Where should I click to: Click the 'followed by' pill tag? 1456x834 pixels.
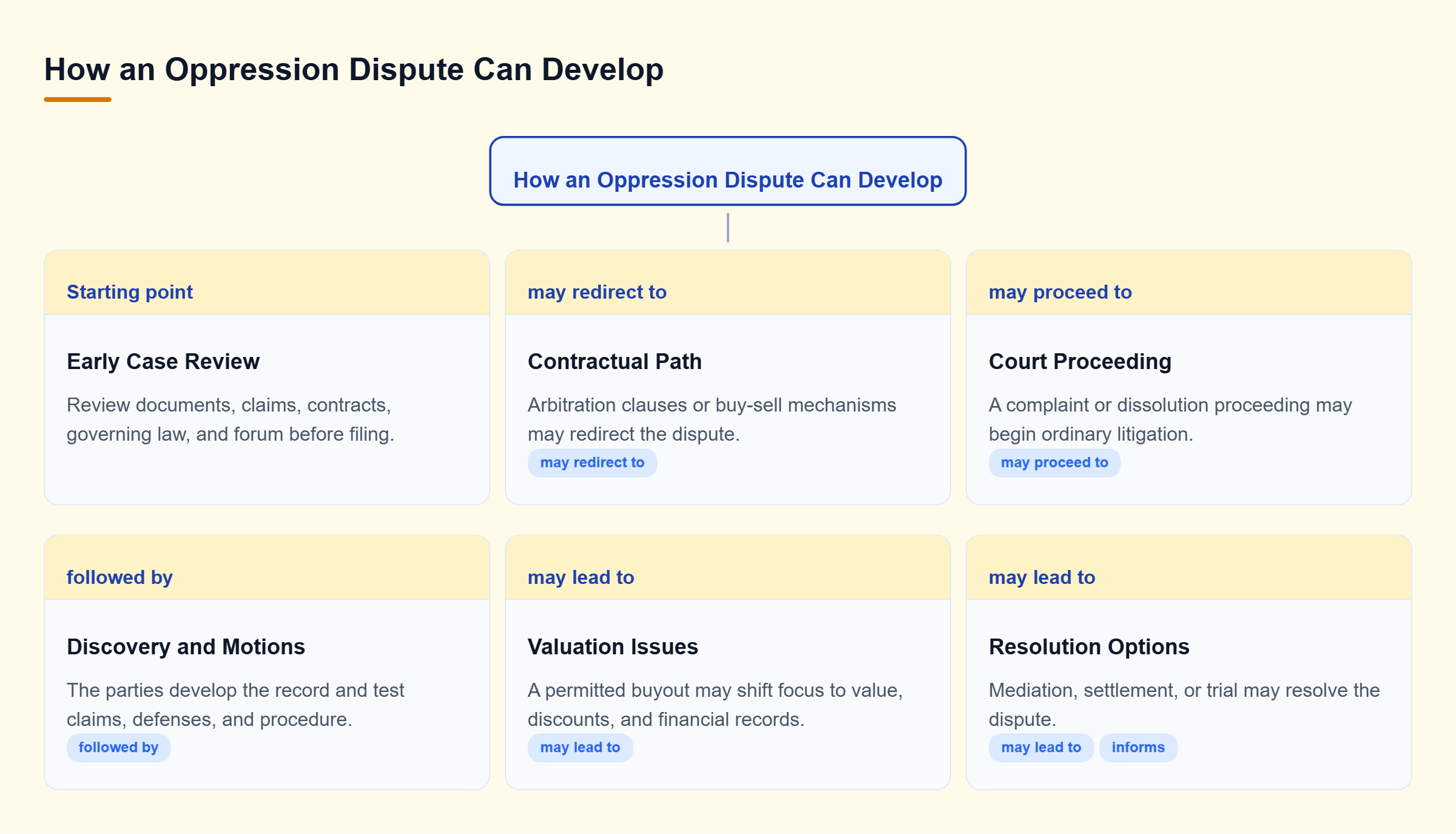[x=118, y=748]
